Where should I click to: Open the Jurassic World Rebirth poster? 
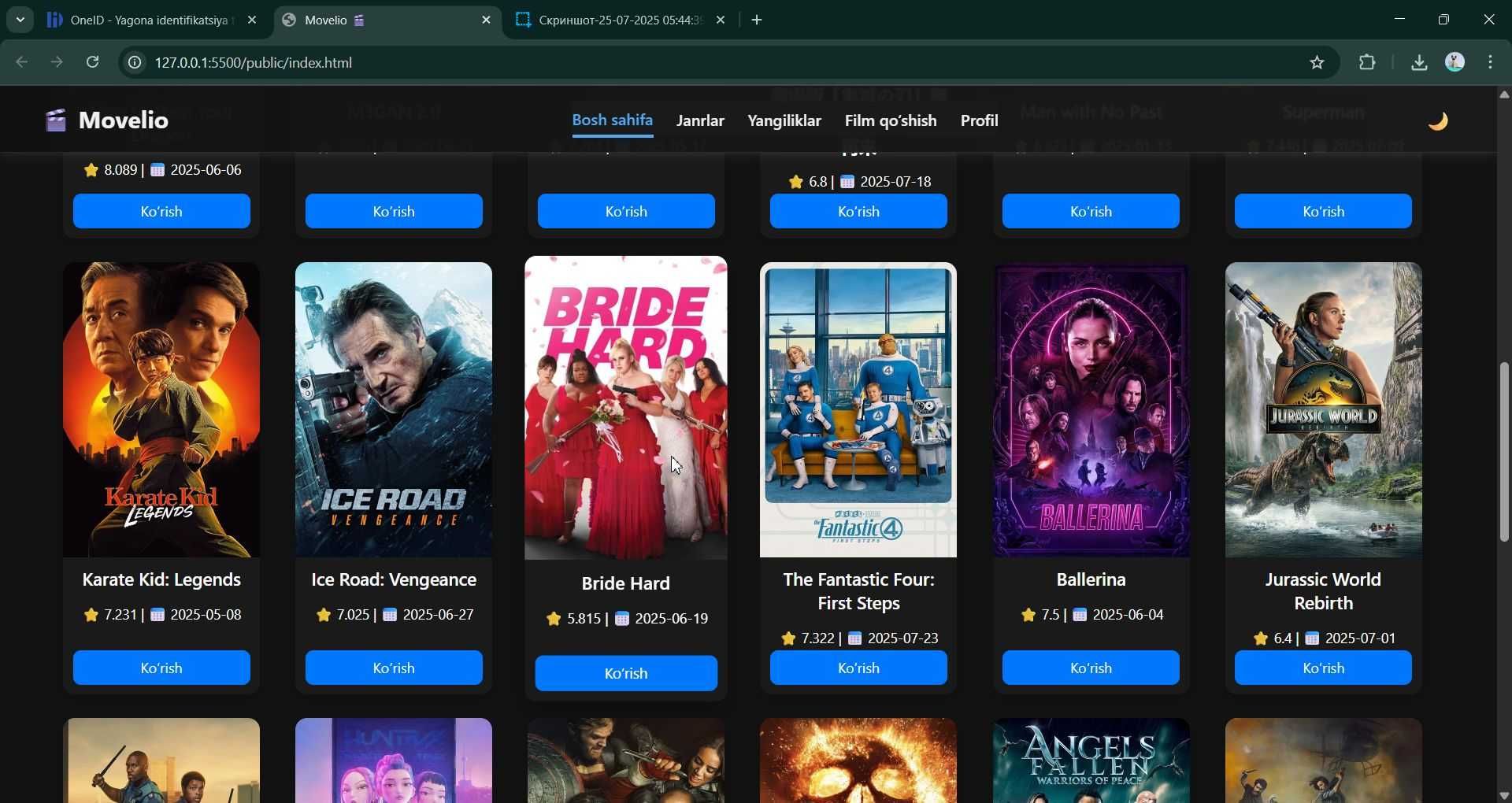point(1323,409)
